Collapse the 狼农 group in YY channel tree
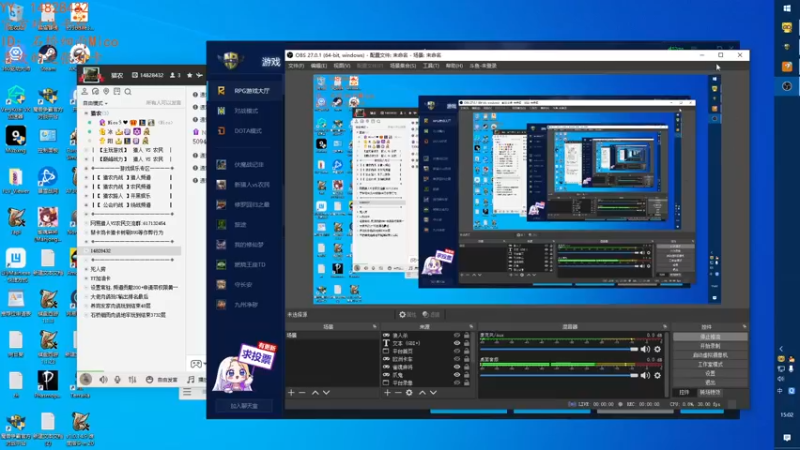Viewport: 800px width, 450px height. click(x=86, y=113)
